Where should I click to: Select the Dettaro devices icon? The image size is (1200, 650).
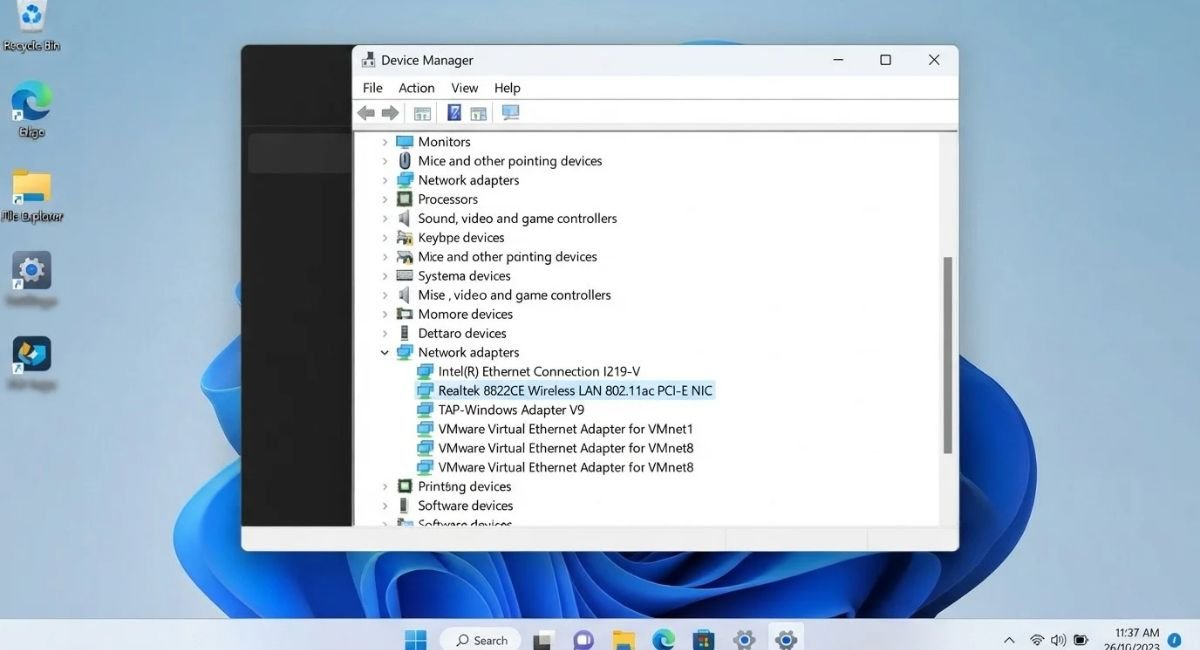[405, 333]
